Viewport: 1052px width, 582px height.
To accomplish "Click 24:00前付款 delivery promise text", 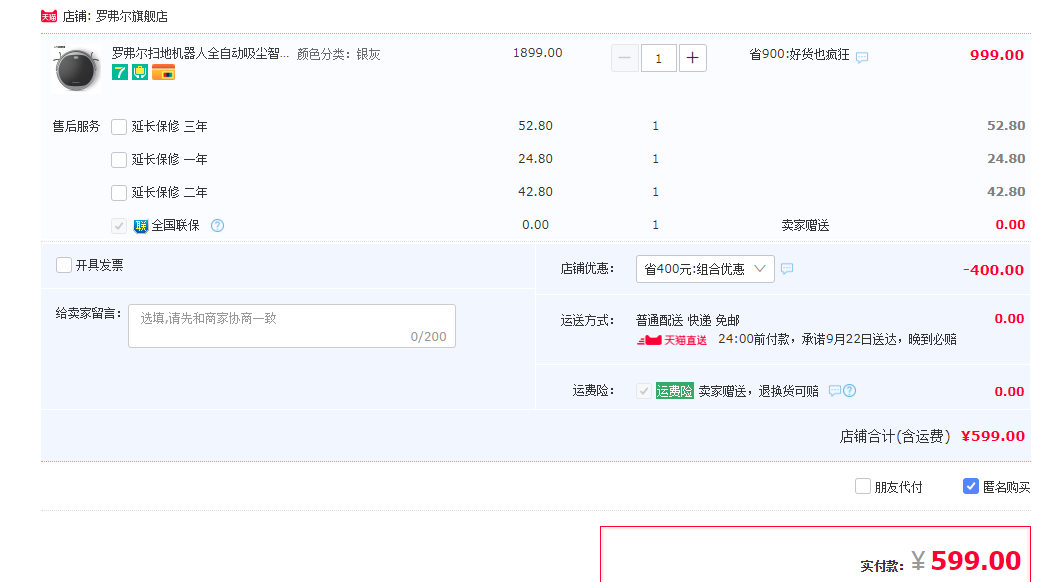I will coord(837,340).
